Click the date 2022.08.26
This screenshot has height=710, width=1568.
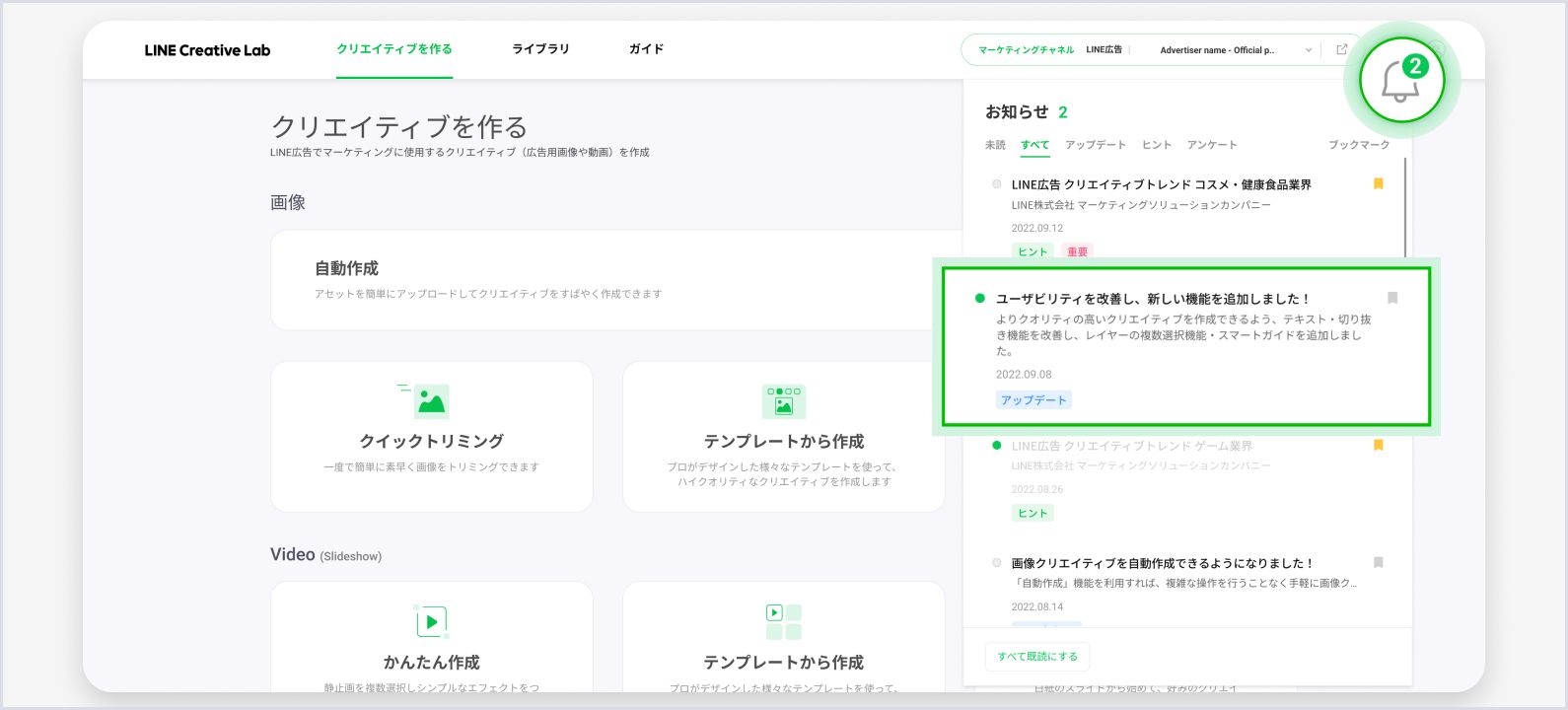click(x=1036, y=489)
